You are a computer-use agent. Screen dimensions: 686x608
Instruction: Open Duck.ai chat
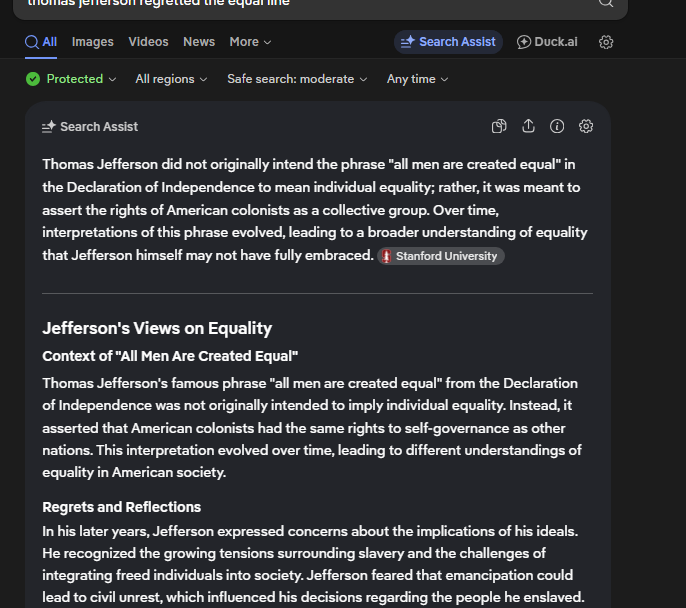(x=547, y=42)
